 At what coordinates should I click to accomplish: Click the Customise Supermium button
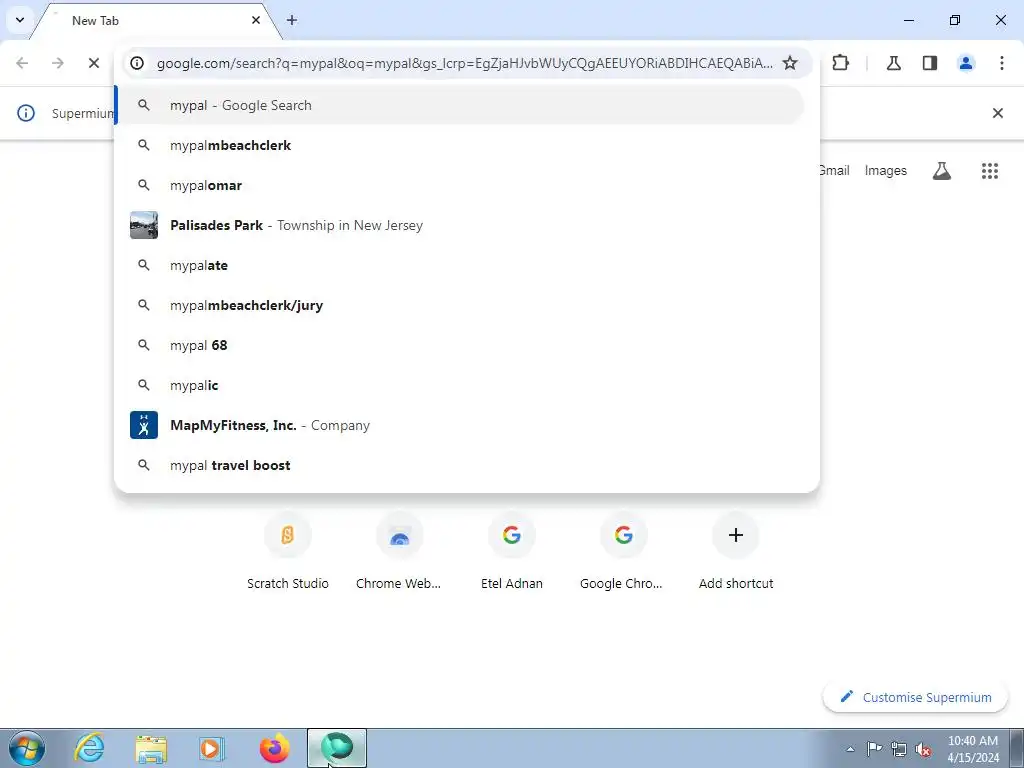point(916,697)
